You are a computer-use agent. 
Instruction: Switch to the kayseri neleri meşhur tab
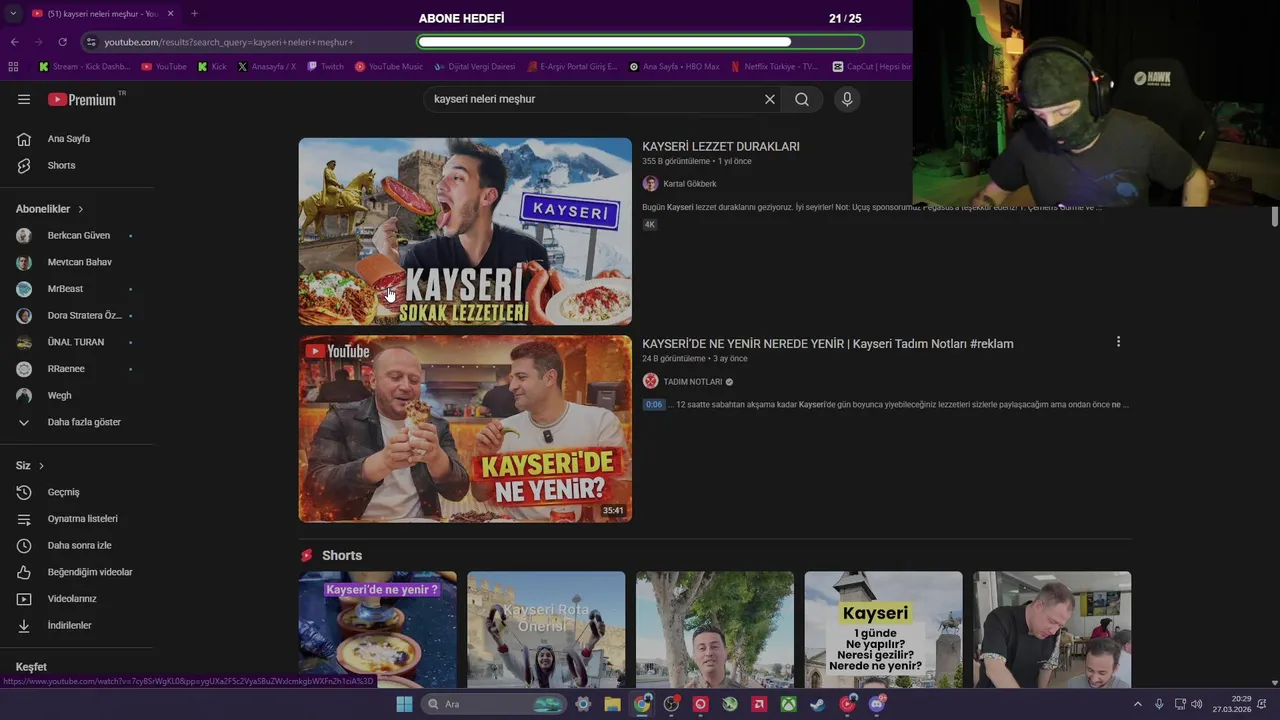(x=102, y=14)
